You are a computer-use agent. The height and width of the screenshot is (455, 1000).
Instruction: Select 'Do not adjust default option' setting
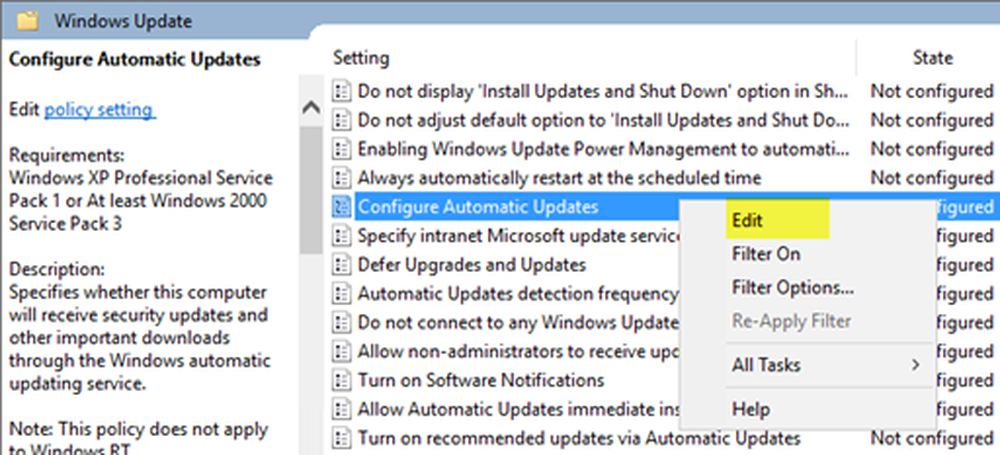pos(603,120)
